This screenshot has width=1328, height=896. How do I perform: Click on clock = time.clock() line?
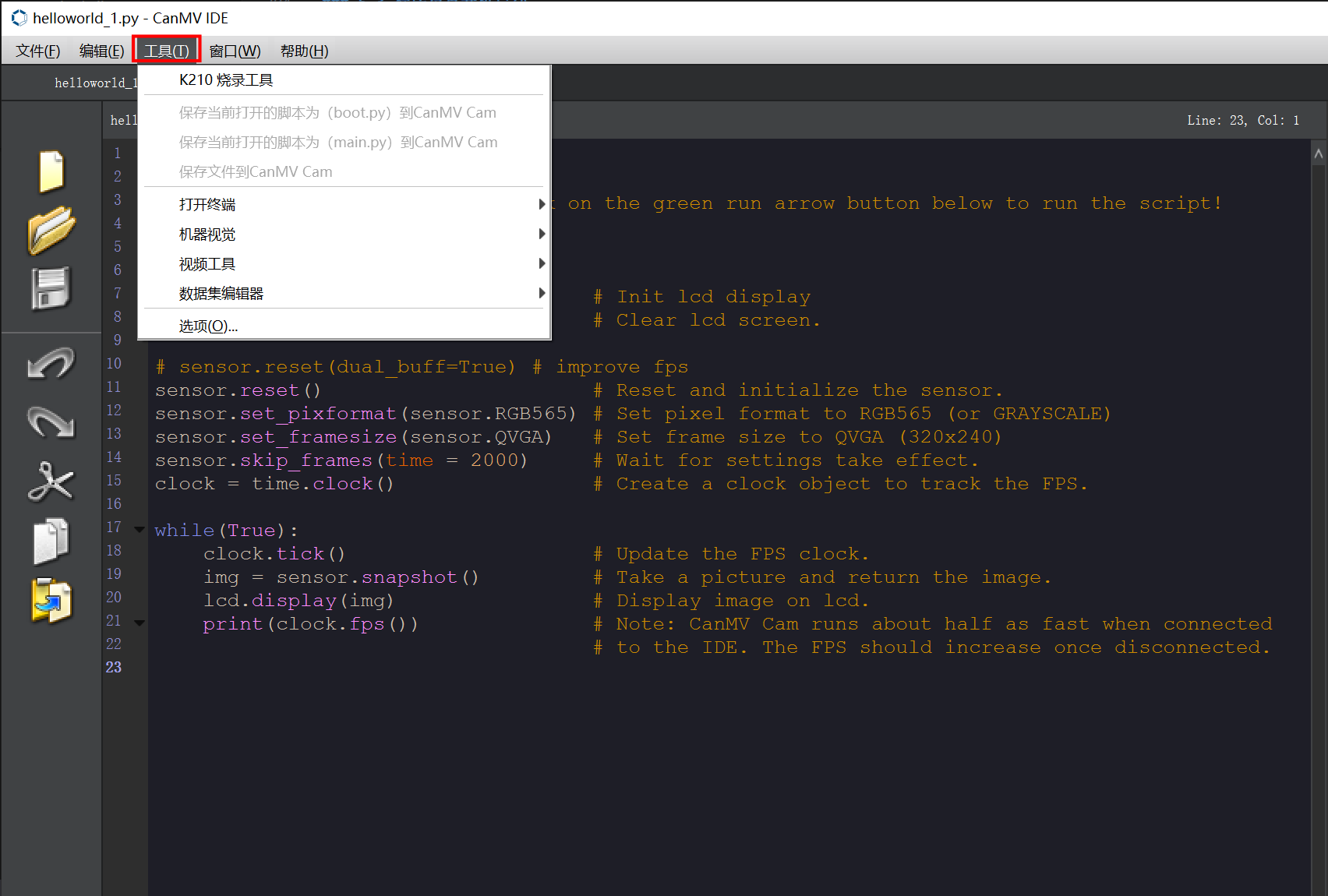(x=274, y=483)
